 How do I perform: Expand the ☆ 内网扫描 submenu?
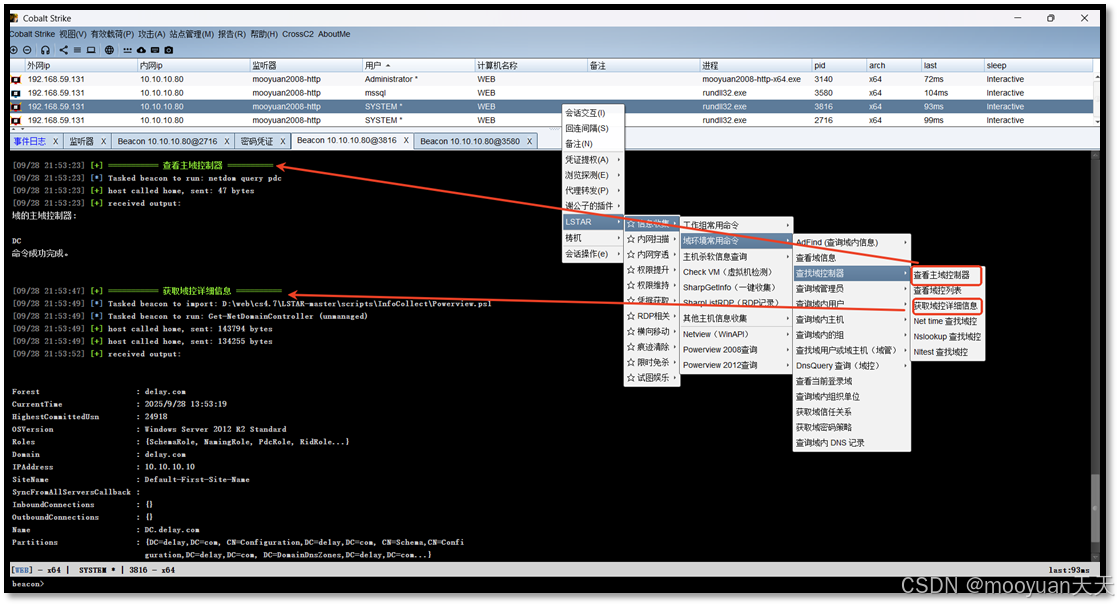click(652, 239)
